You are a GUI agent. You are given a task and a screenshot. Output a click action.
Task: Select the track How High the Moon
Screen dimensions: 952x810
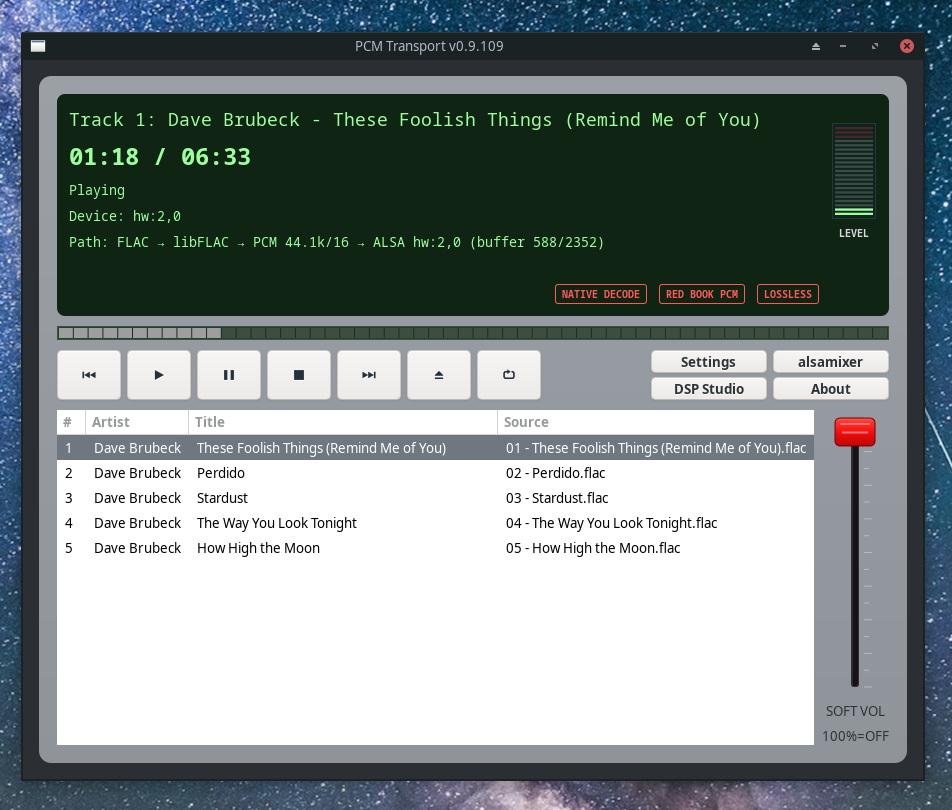tap(258, 548)
